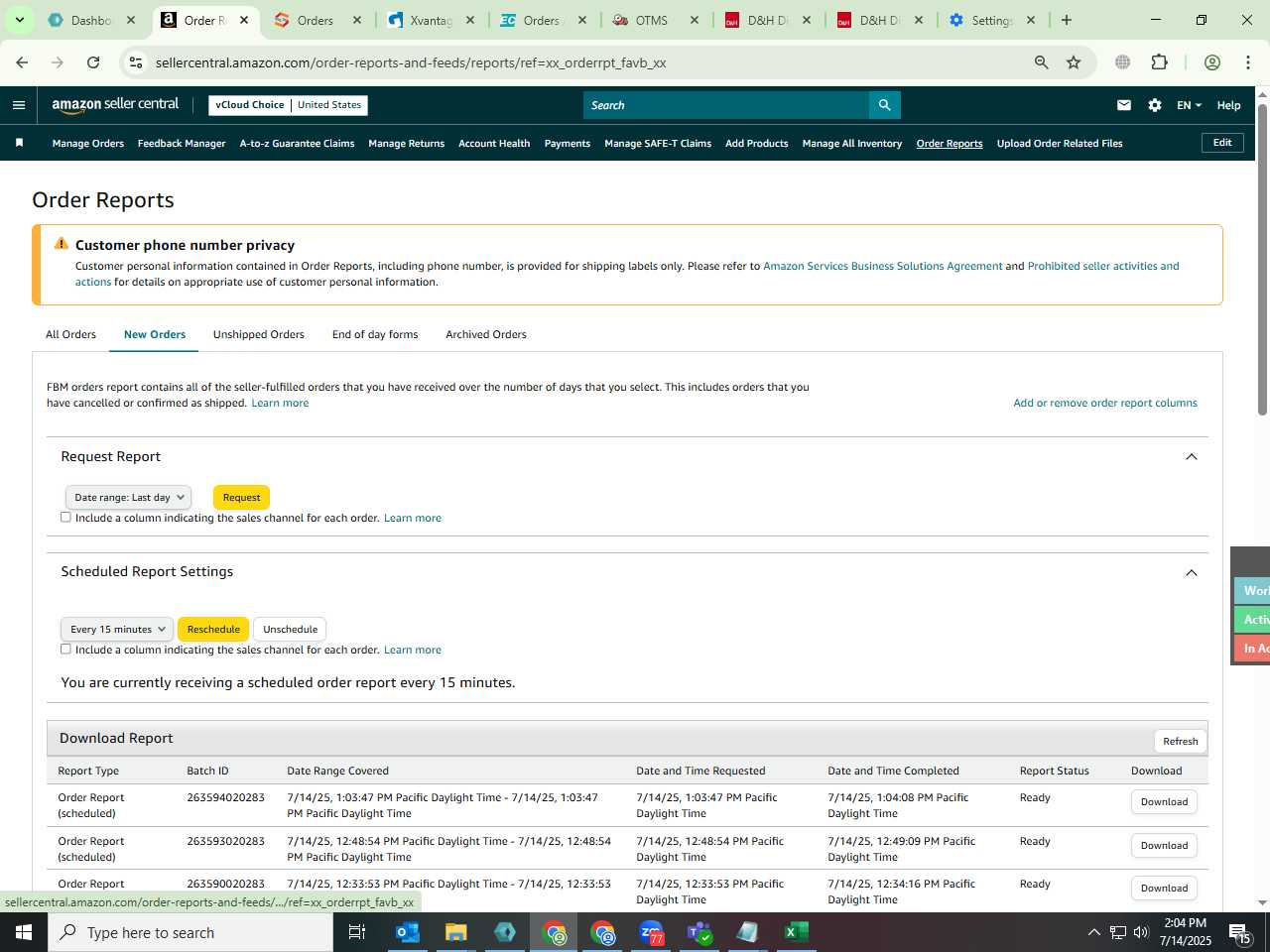Screen dimensions: 1270x952
Task: Switch to the Unshipped Orders tab
Action: (258, 335)
